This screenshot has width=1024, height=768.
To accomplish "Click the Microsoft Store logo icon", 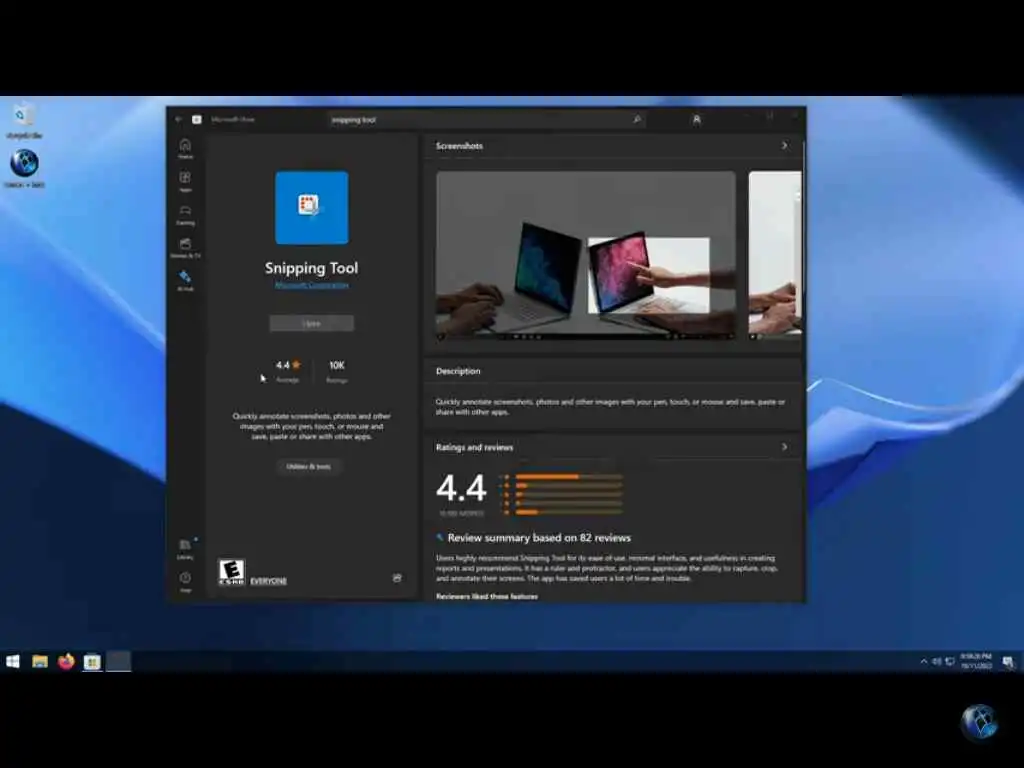I will (x=197, y=120).
